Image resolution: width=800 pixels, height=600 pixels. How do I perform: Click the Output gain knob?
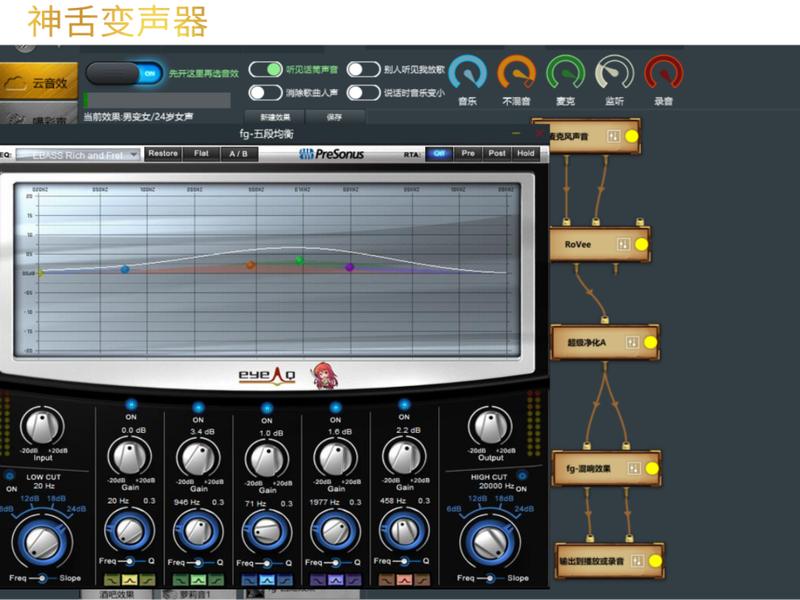click(490, 427)
